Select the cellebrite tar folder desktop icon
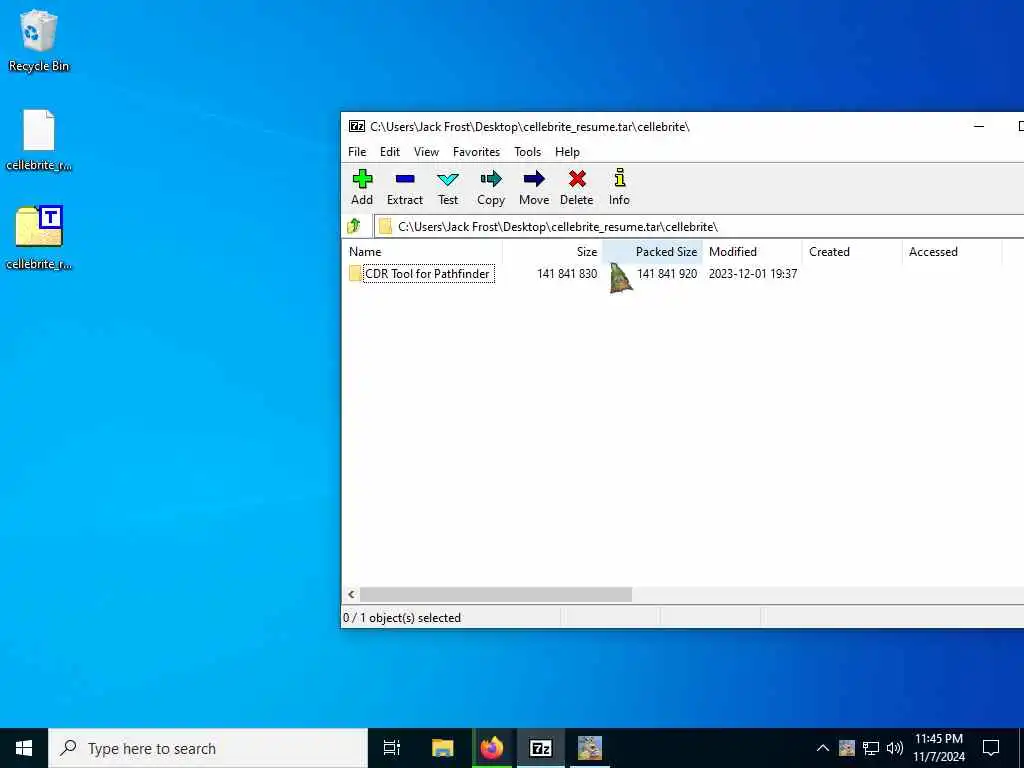This screenshot has width=1024, height=768. tap(39, 238)
